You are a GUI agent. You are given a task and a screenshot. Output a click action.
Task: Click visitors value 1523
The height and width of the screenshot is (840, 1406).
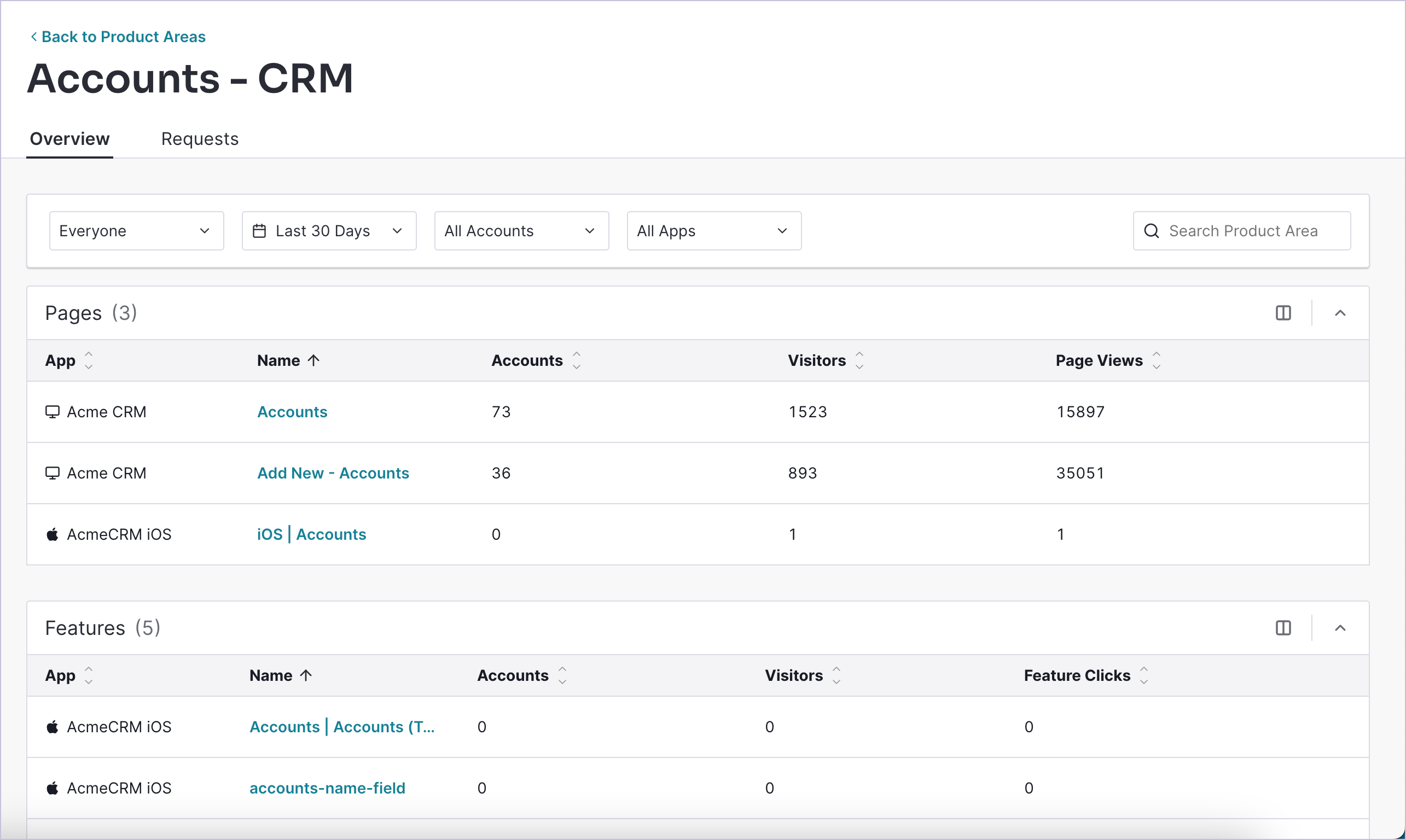(808, 412)
